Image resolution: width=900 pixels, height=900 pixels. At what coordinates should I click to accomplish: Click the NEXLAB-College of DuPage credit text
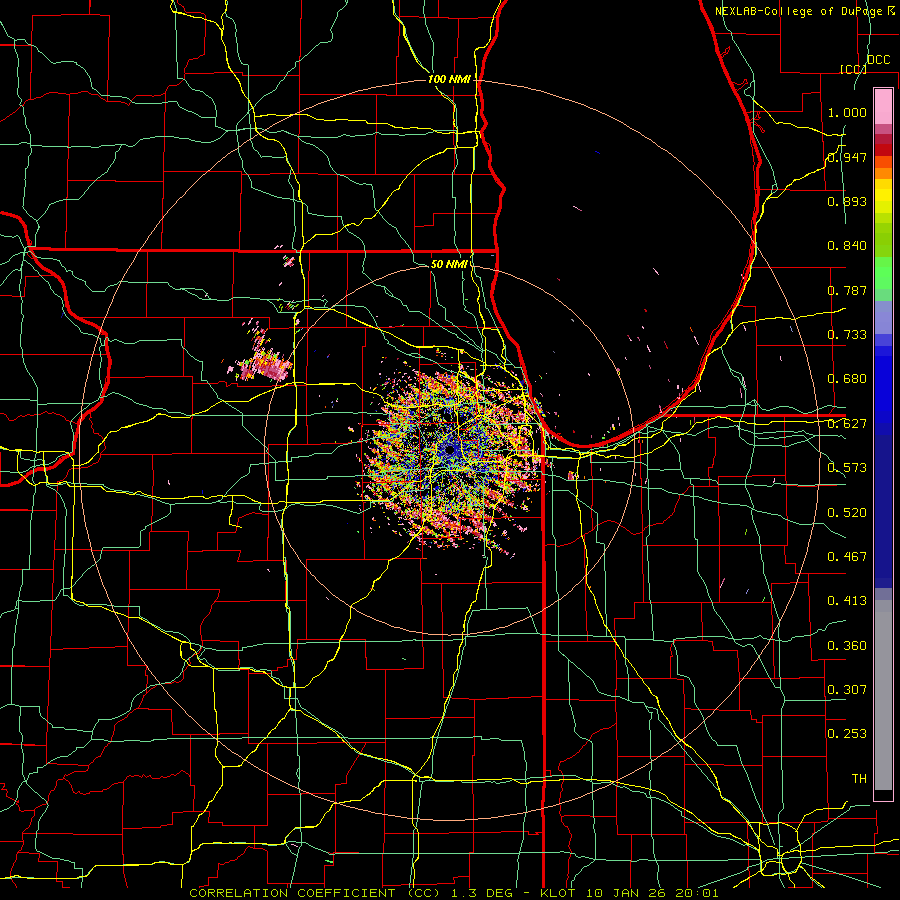(x=805, y=11)
